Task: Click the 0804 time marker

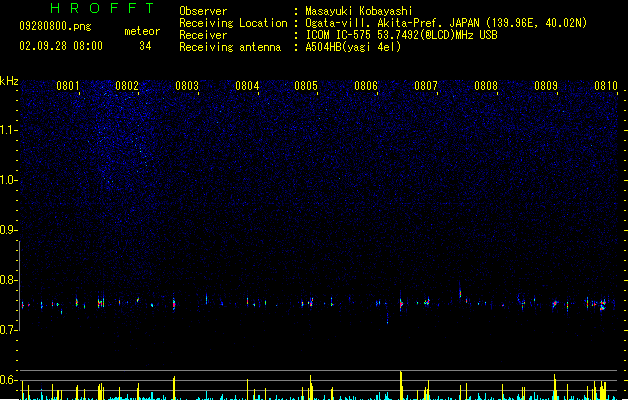Action: (x=247, y=86)
